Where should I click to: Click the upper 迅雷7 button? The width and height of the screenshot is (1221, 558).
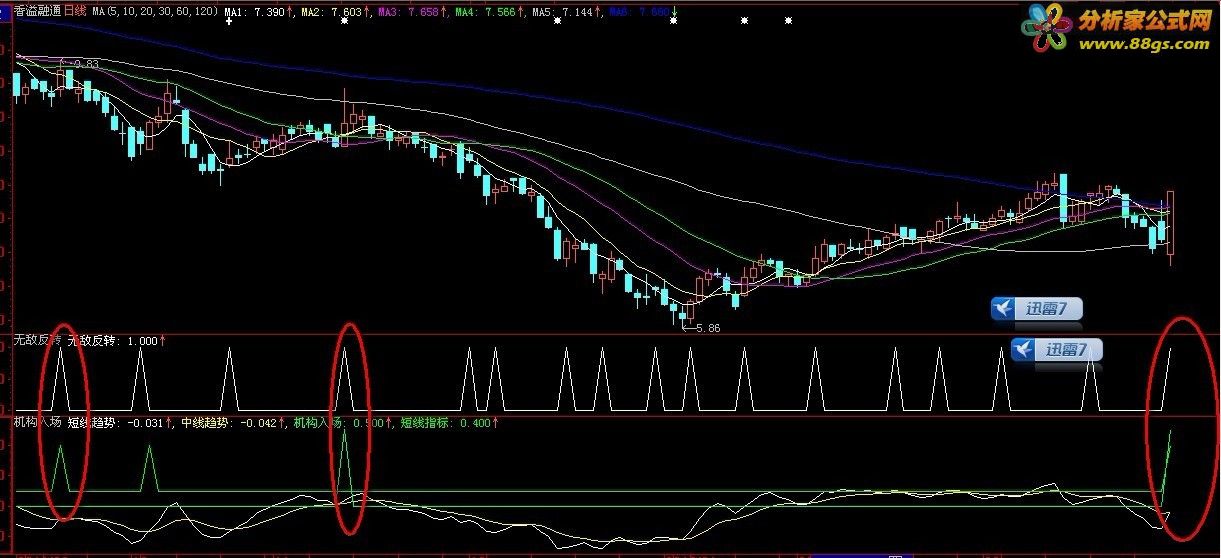[1037, 309]
